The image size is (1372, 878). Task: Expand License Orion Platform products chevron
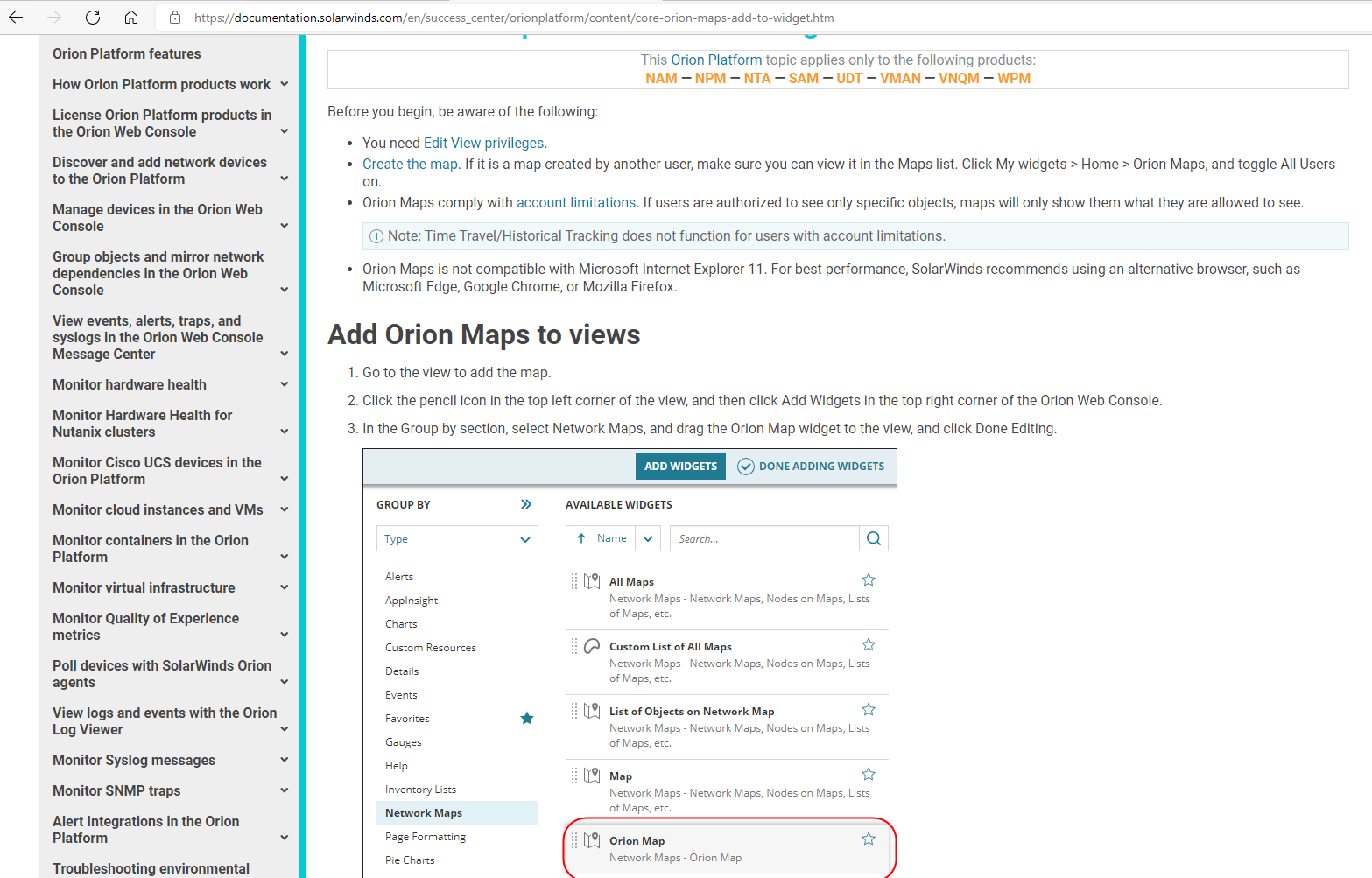(x=285, y=131)
